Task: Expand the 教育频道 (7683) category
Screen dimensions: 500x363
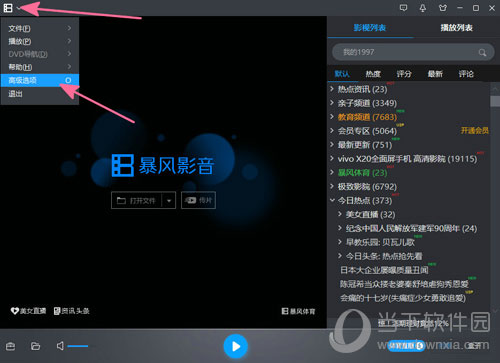Action: pyautogui.click(x=332, y=117)
